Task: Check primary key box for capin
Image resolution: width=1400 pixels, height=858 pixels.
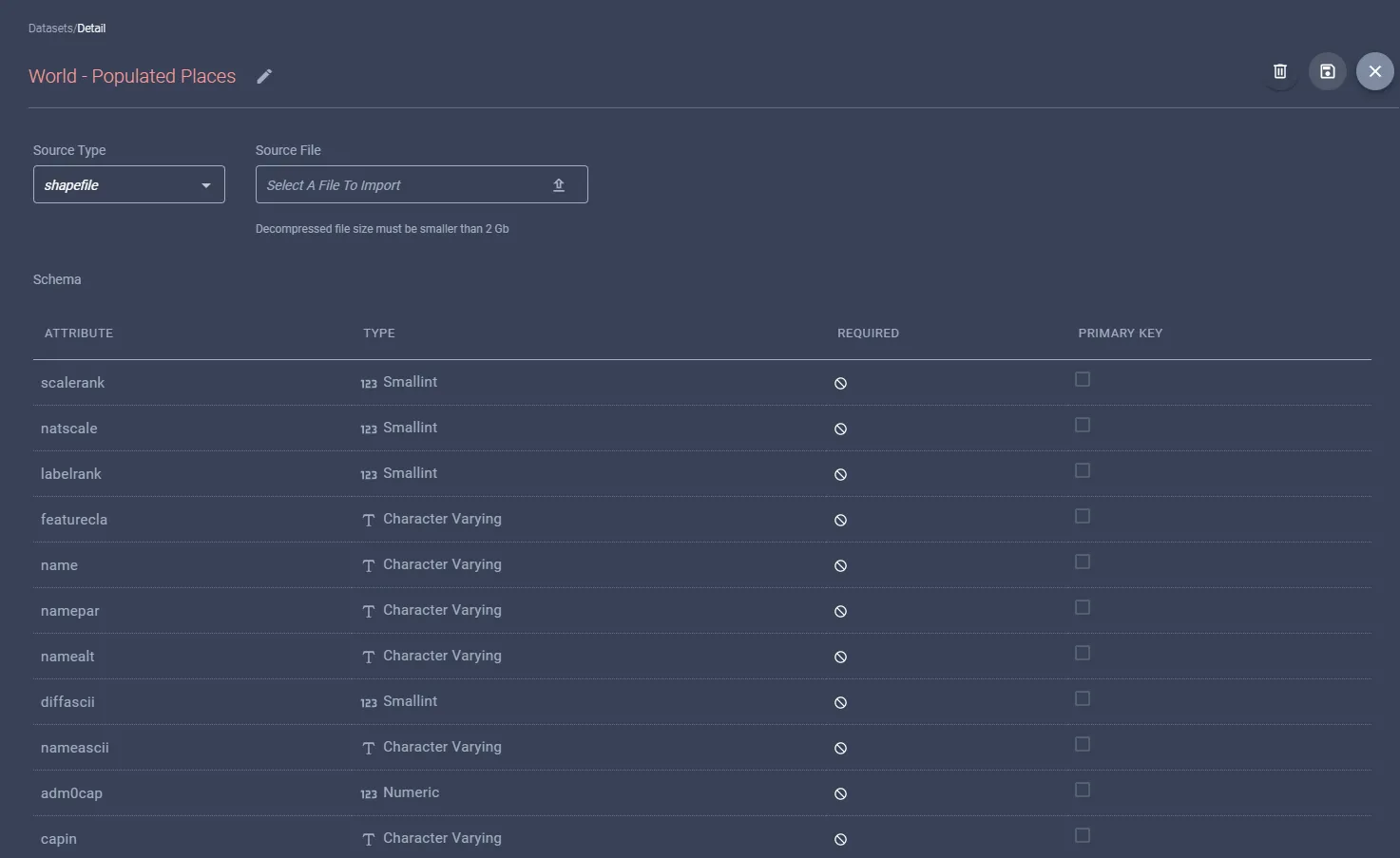Action: [x=1083, y=835]
